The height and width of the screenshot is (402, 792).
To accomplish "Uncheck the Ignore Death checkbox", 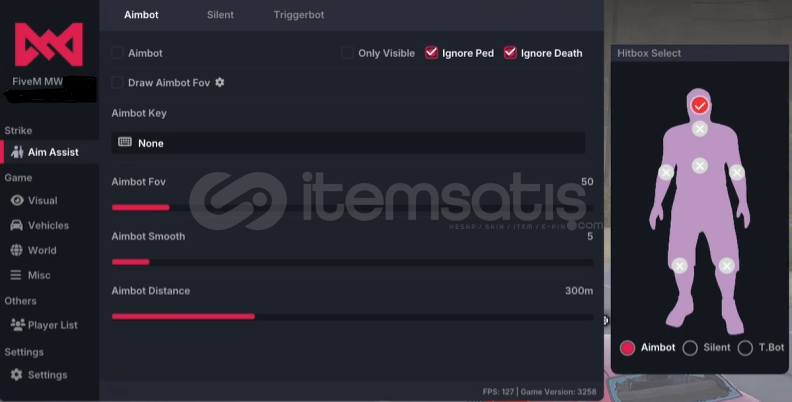I will (510, 53).
